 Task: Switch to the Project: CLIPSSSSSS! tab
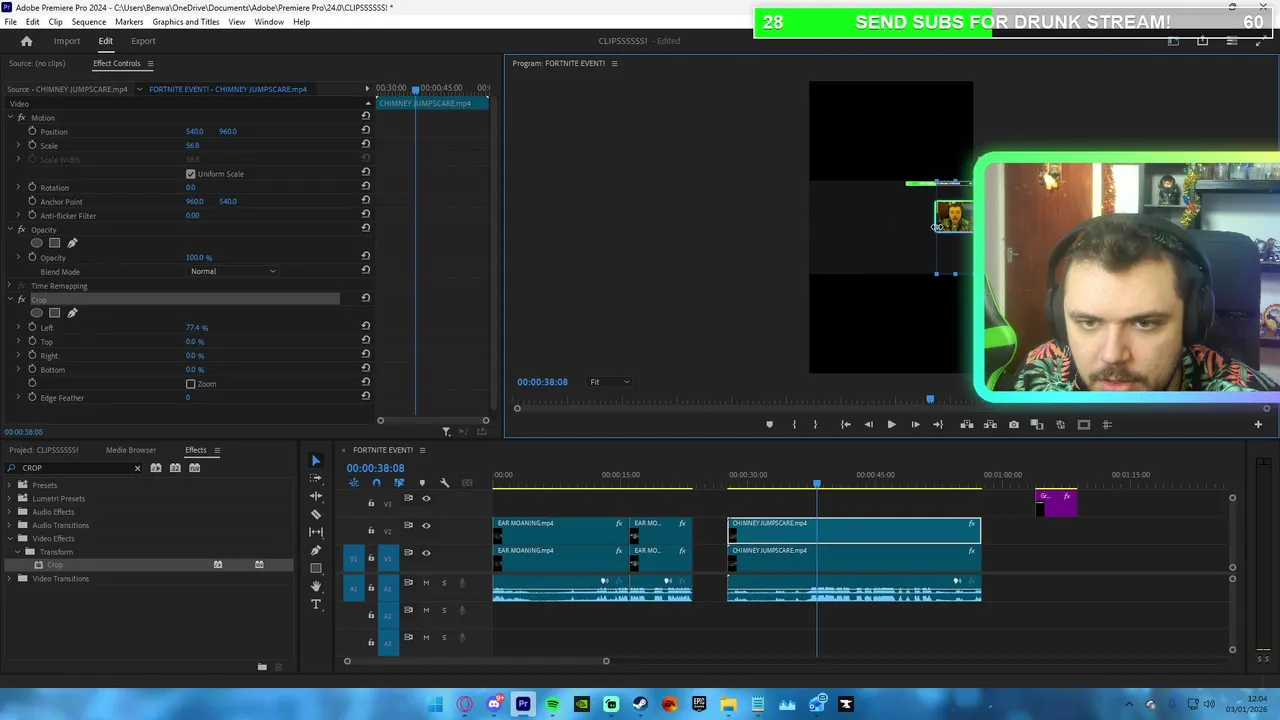coord(43,450)
